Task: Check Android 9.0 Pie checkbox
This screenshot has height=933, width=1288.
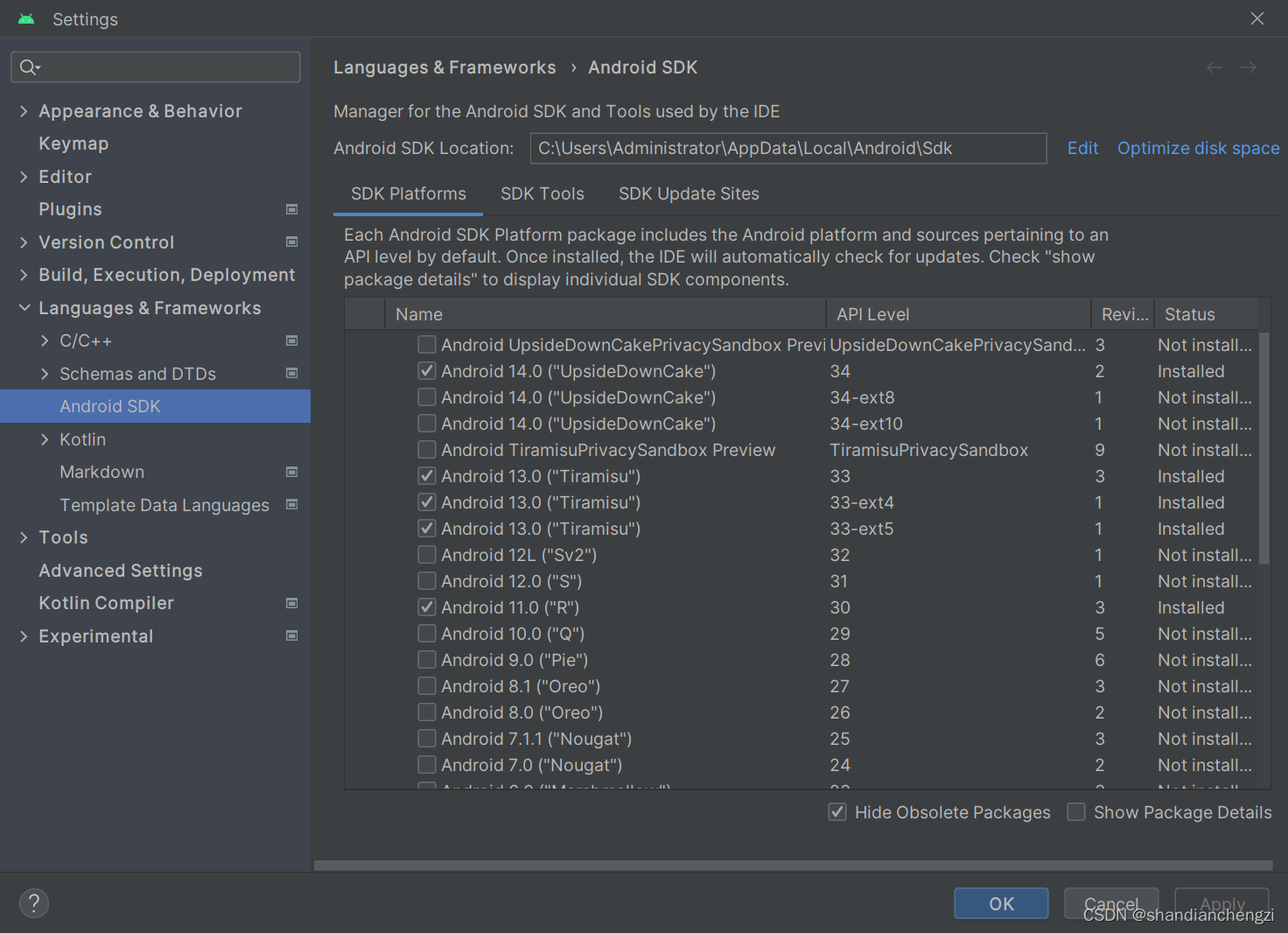Action: [427, 660]
